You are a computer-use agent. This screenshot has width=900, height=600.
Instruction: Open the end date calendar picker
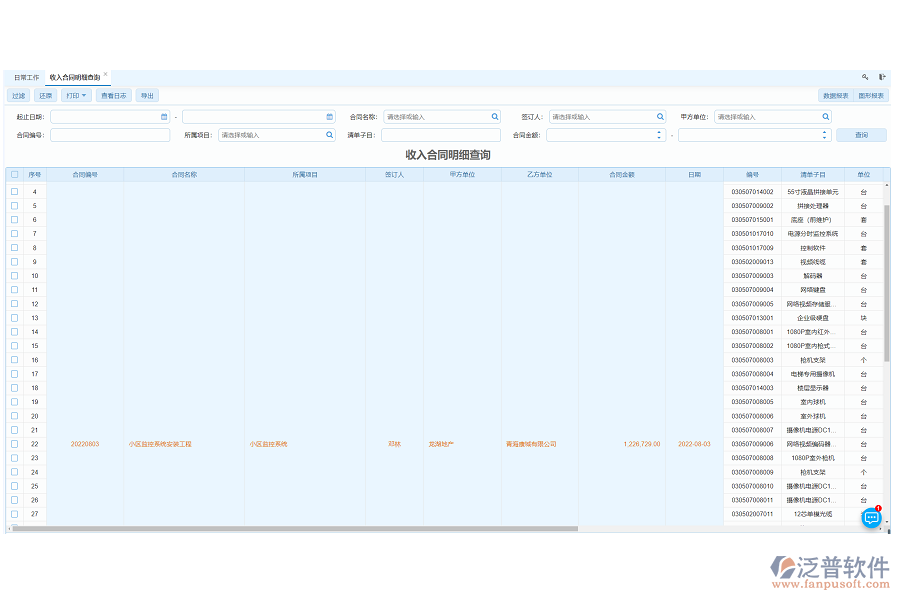pyautogui.click(x=330, y=117)
